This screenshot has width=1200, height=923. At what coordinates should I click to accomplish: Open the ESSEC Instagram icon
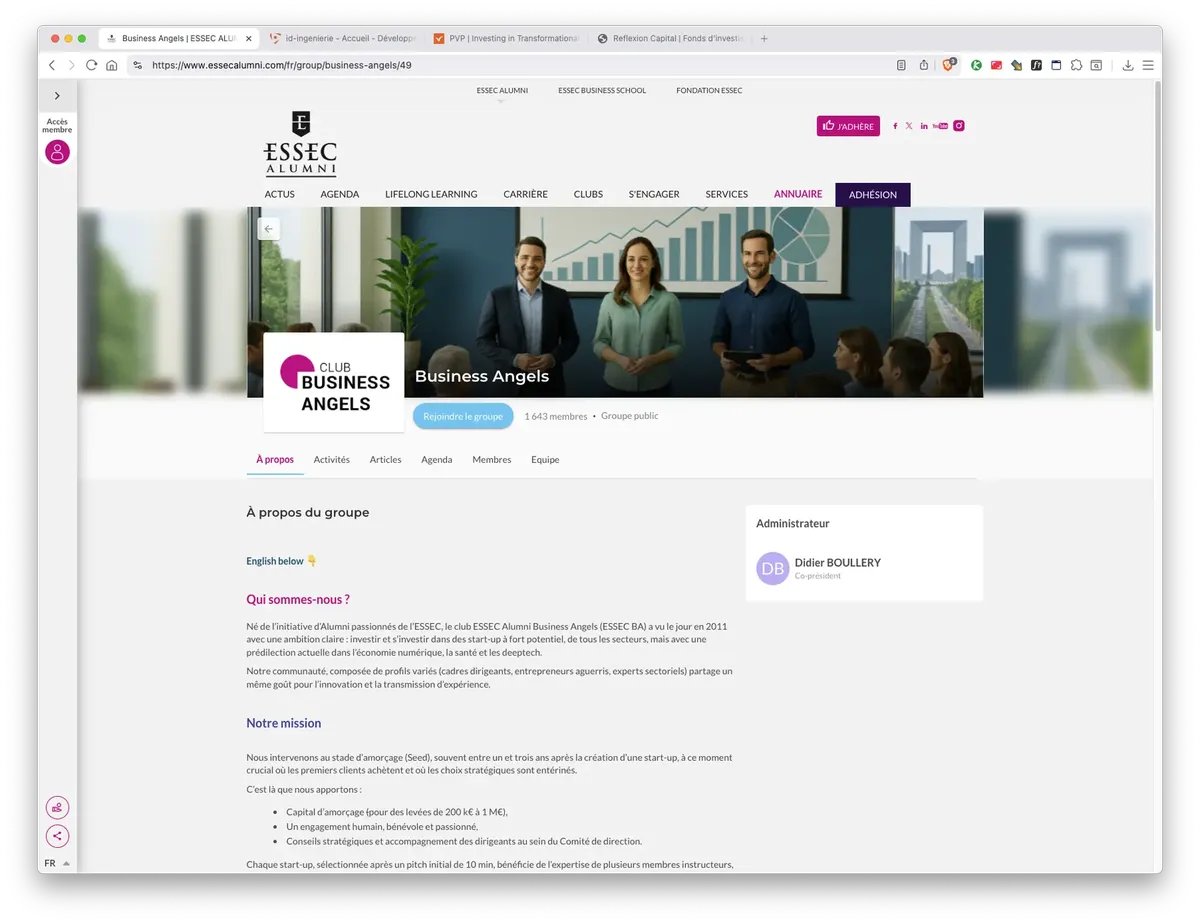coord(959,126)
